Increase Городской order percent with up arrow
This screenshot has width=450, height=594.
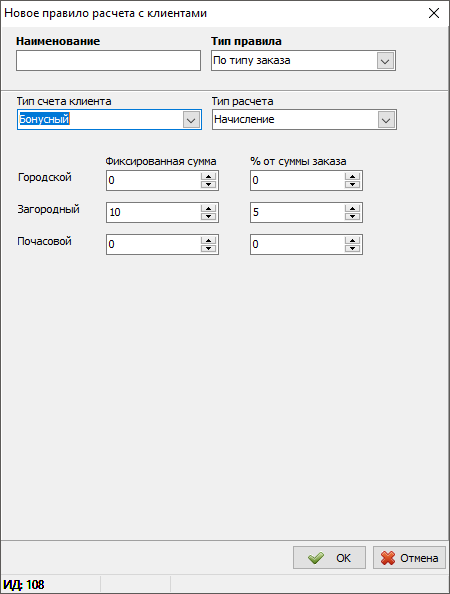(352, 176)
